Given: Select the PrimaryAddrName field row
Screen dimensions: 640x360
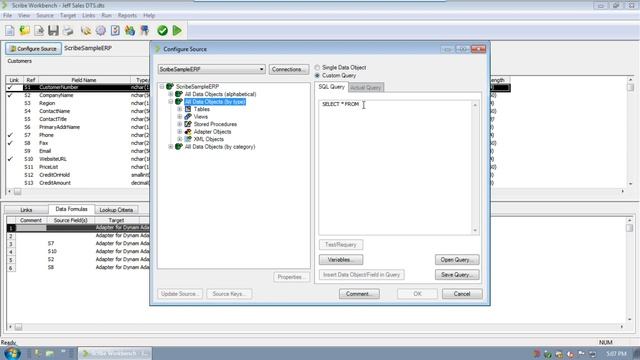Looking at the screenshot, I should 78,127.
